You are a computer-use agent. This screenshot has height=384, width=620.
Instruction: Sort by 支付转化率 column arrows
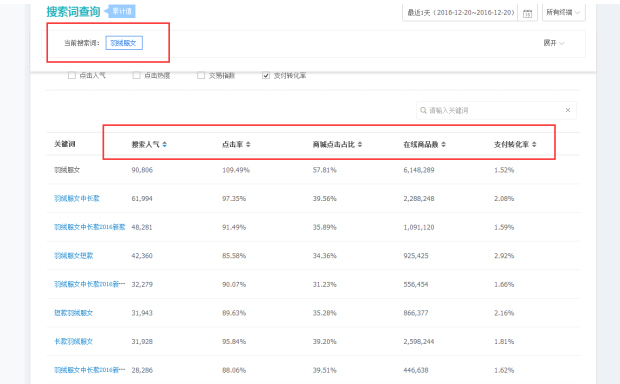click(534, 144)
